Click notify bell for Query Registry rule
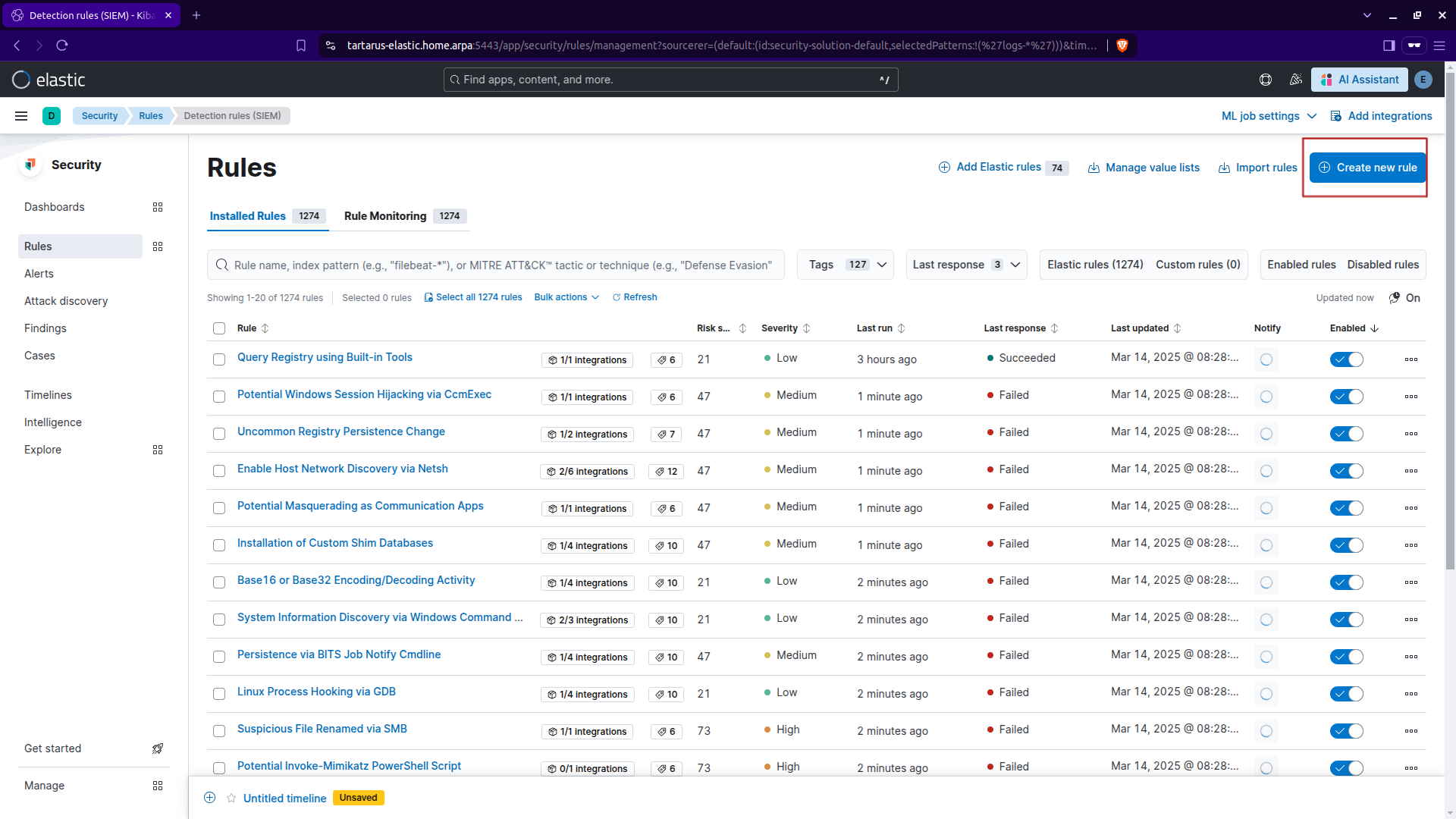 [1266, 359]
